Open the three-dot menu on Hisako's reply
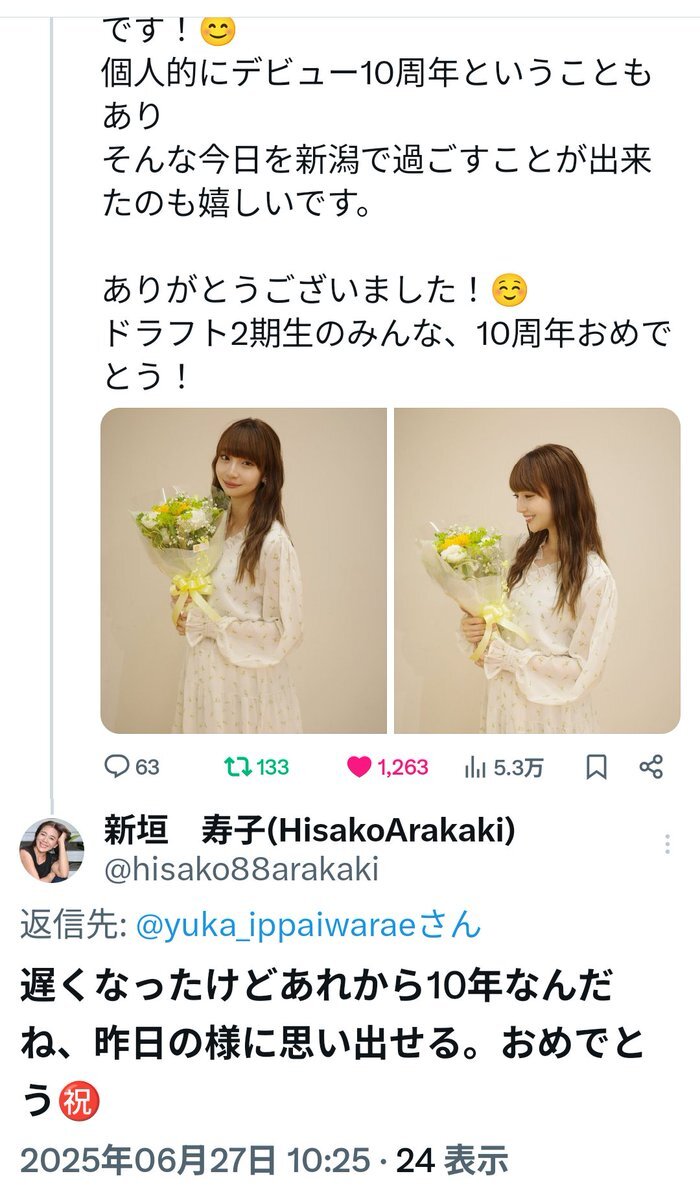This screenshot has height=1200, width=700. 667,845
